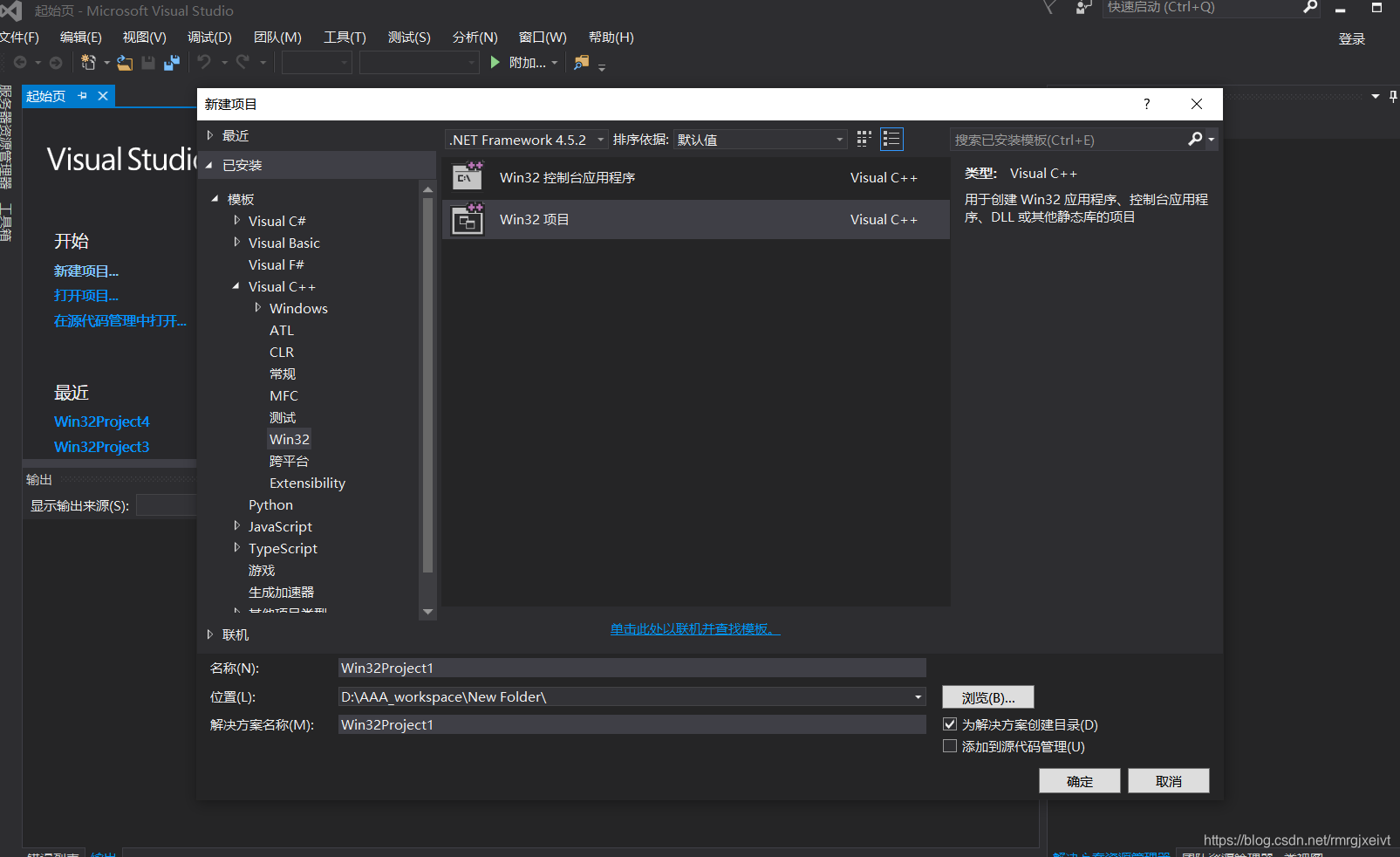This screenshot has width=1400, height=857.
Task: Click the Open File folder toolbar icon
Action: (x=126, y=63)
